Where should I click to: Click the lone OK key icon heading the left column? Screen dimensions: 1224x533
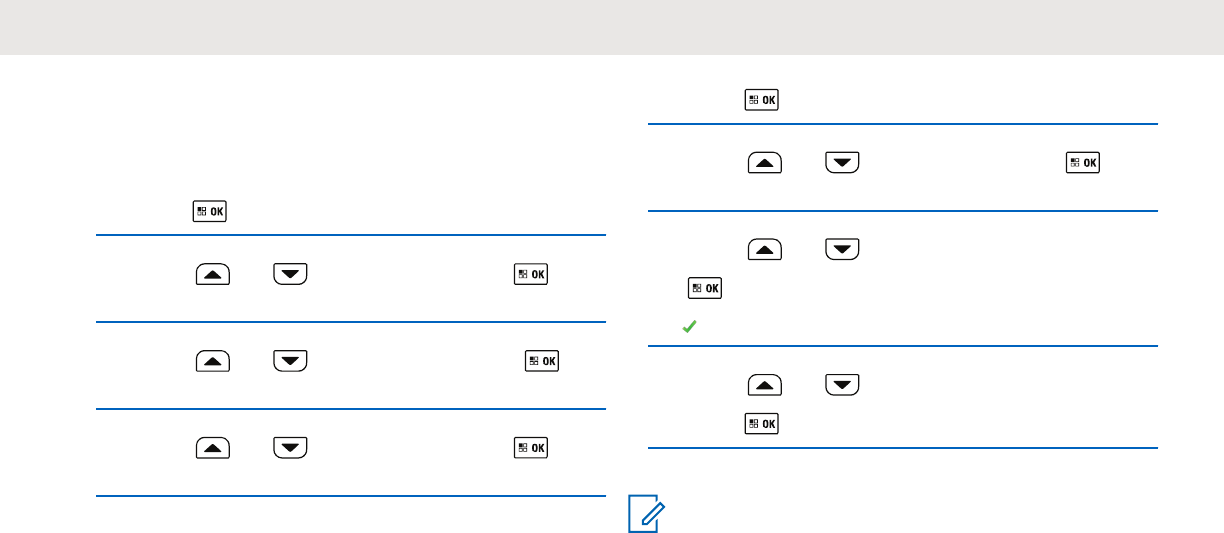point(210,211)
